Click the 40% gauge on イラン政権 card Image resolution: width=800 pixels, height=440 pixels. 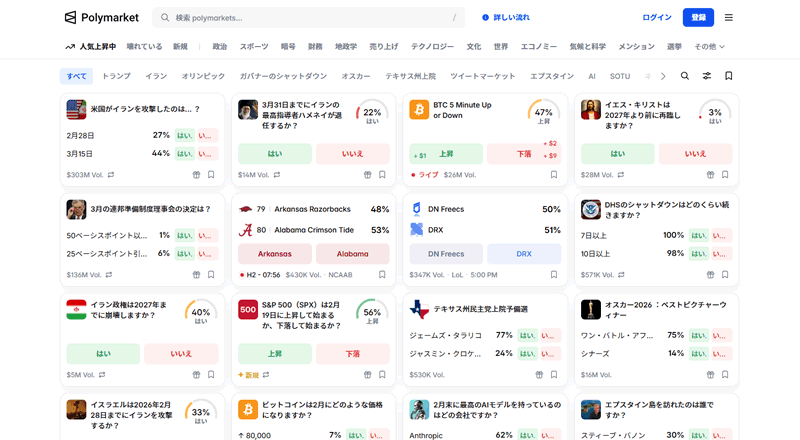[201, 312]
